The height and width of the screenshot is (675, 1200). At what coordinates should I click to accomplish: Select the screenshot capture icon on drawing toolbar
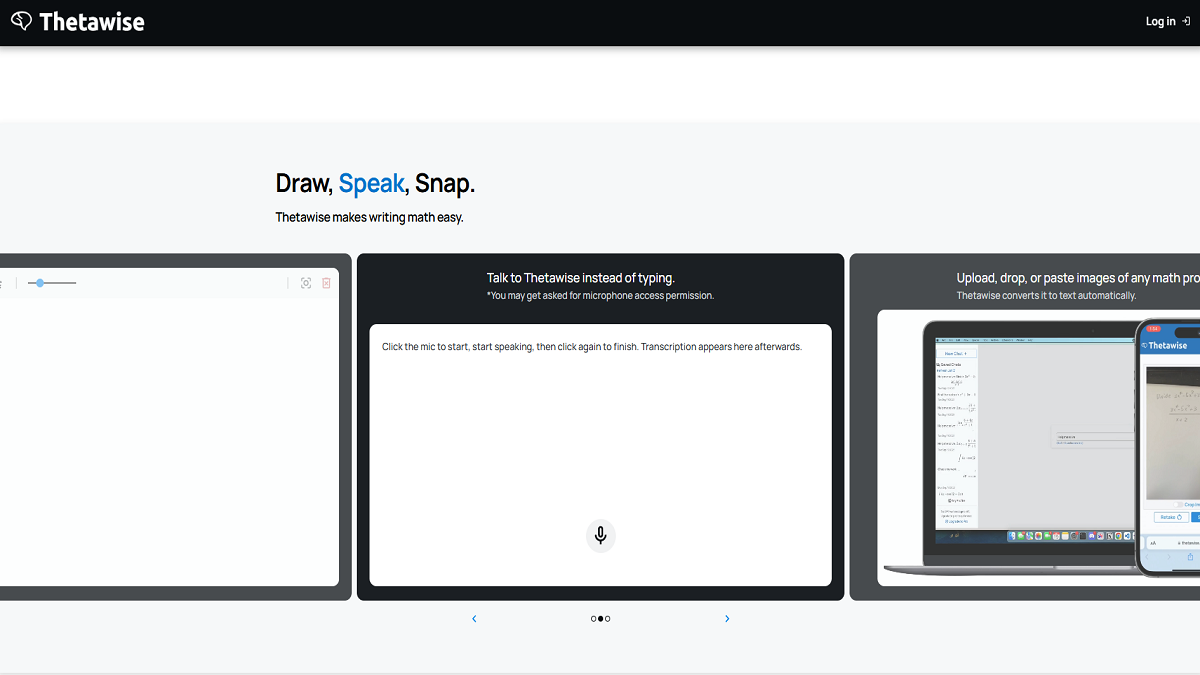[x=306, y=283]
